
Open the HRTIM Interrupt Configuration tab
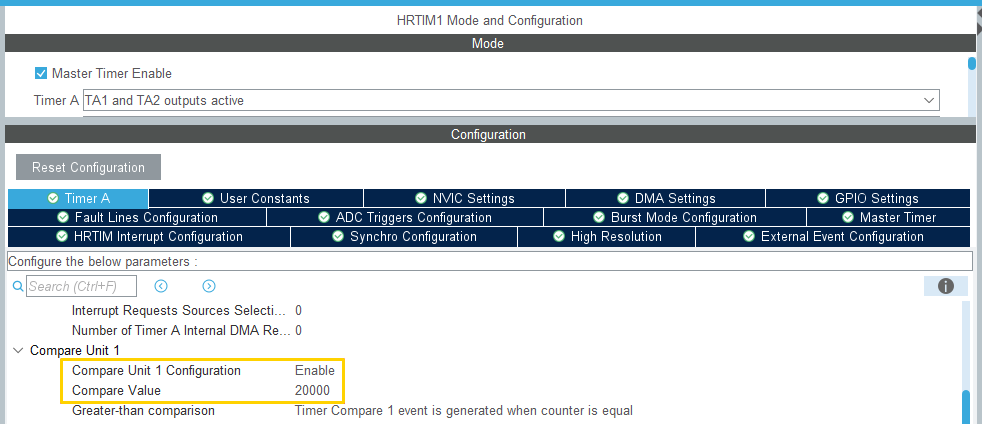149,237
